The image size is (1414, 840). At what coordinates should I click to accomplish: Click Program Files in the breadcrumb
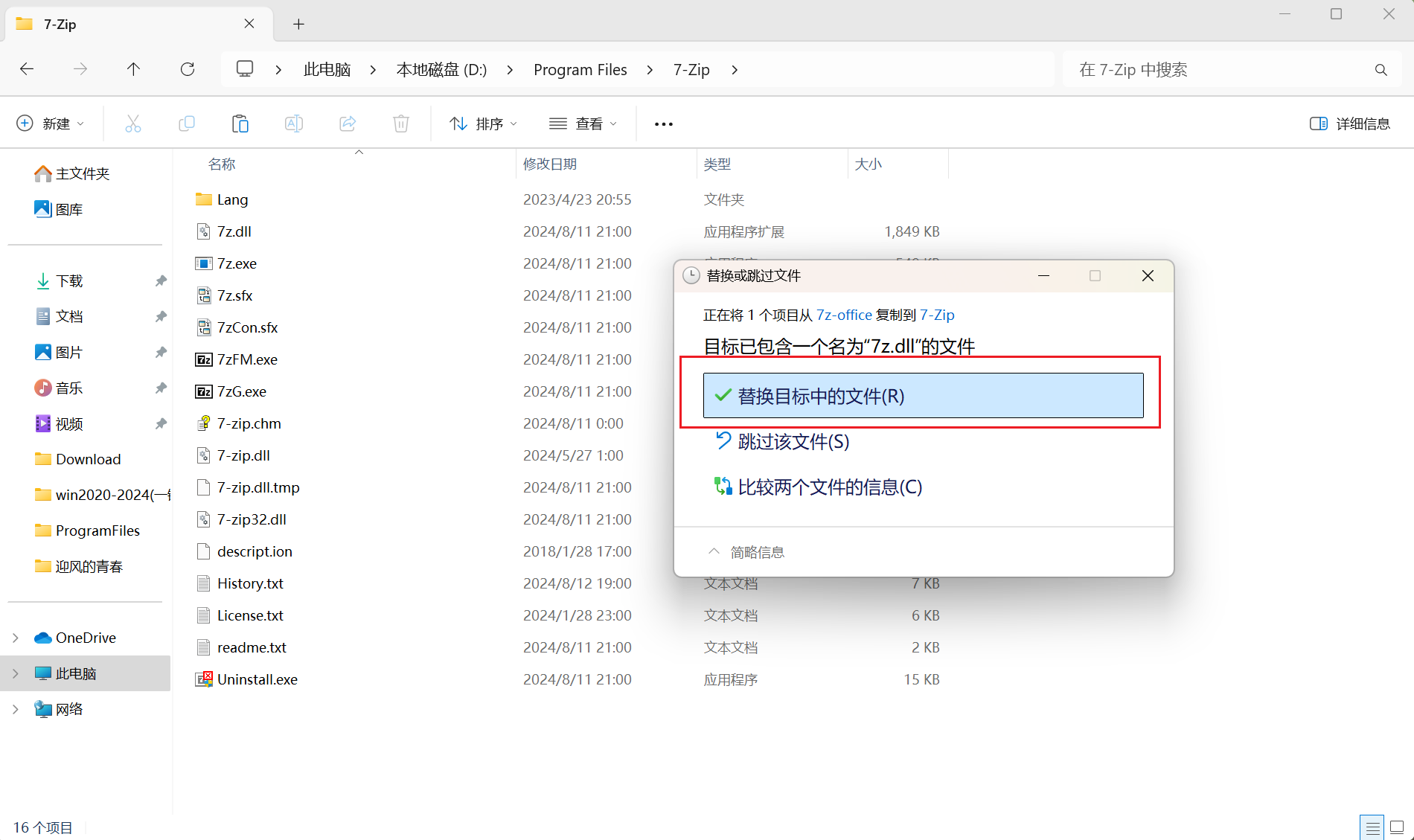pos(580,70)
